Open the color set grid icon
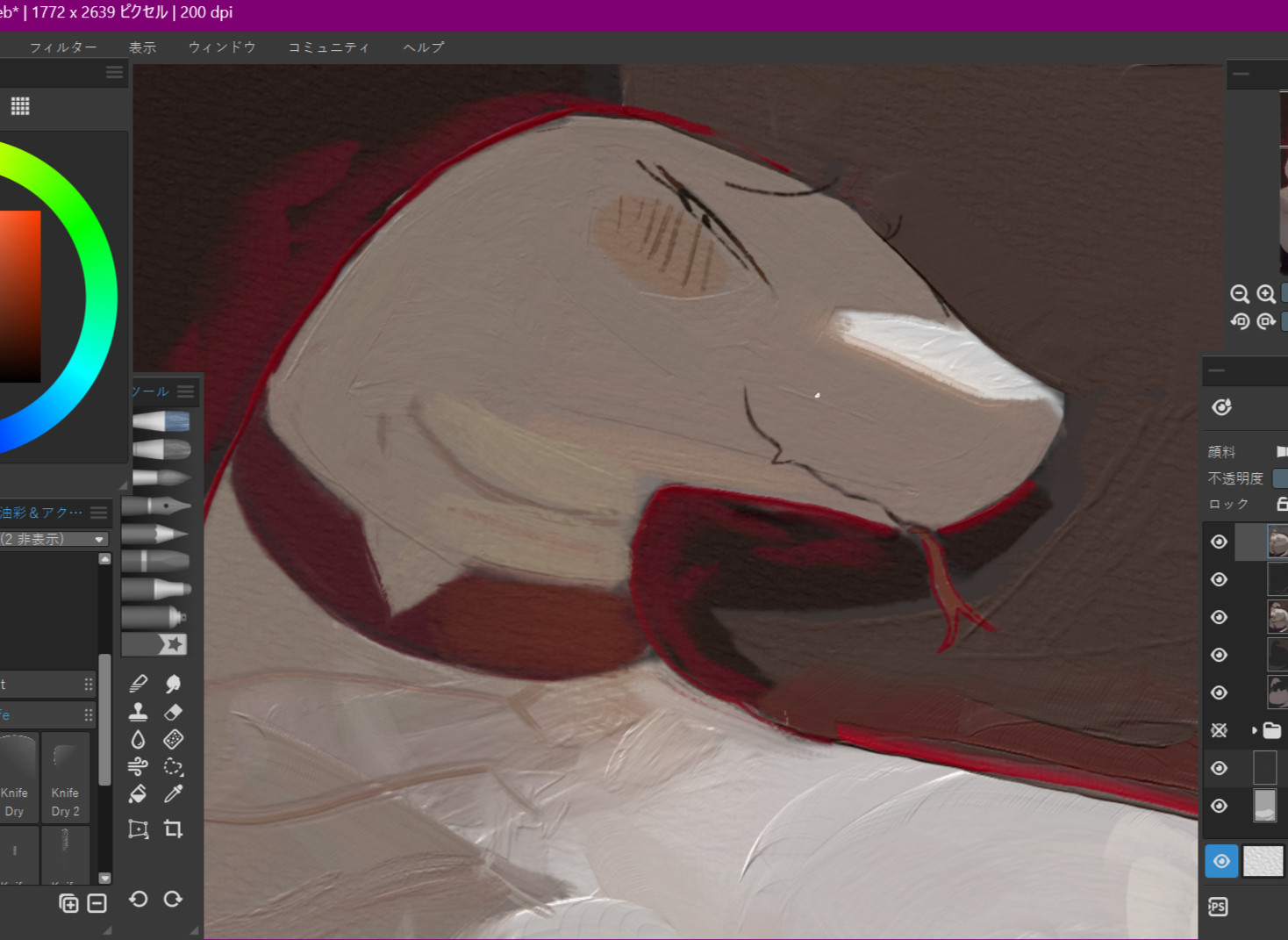The height and width of the screenshot is (940, 1288). (20, 106)
